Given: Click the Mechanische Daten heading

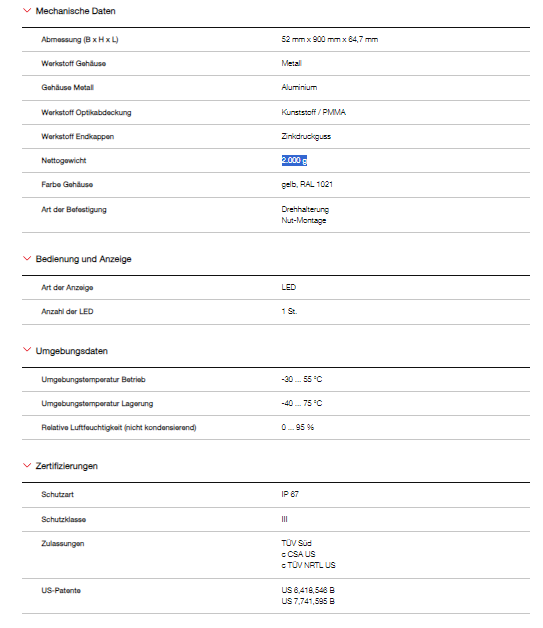Looking at the screenshot, I should (x=75, y=11).
